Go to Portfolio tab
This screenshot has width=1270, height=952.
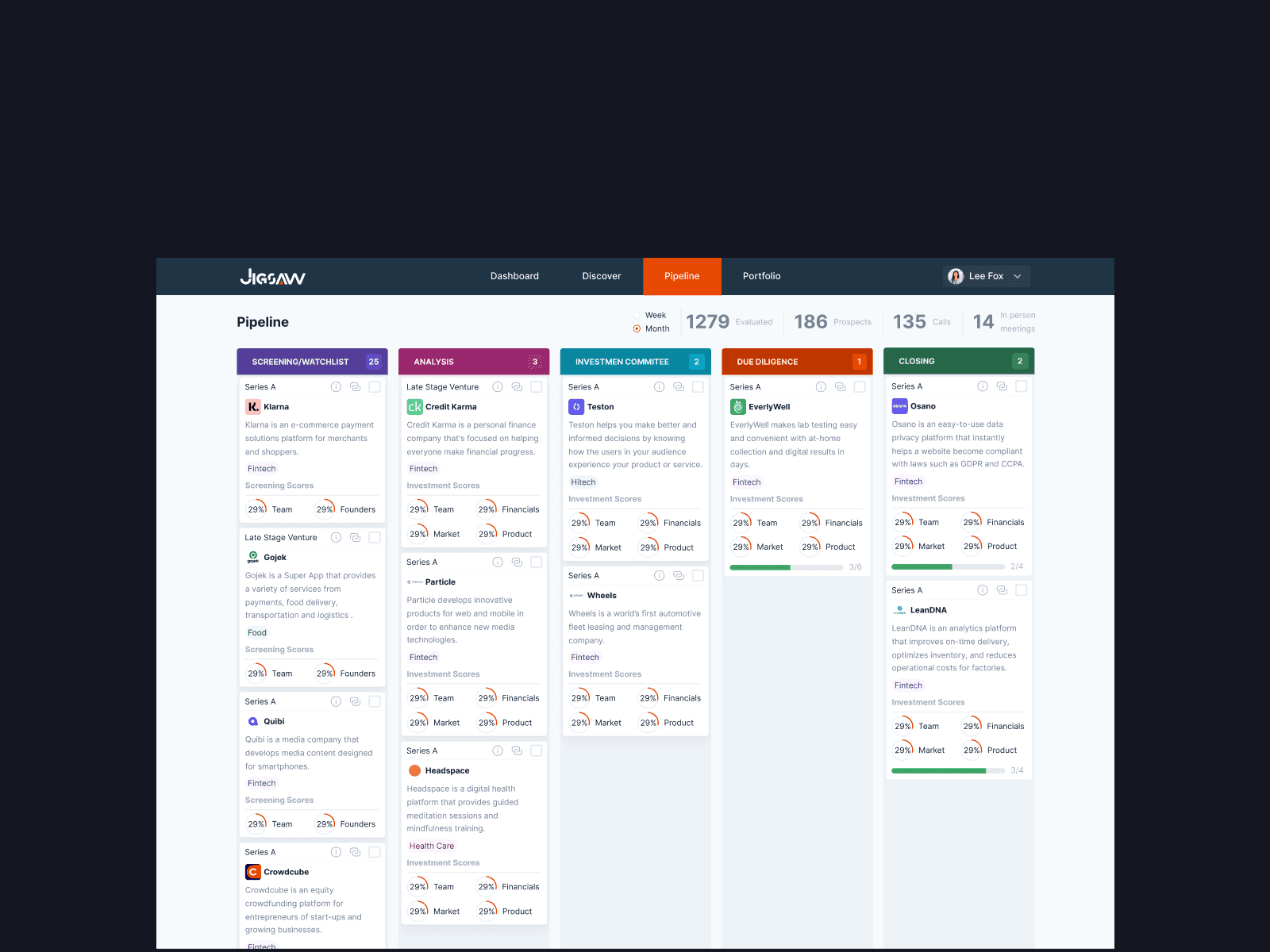[762, 276]
